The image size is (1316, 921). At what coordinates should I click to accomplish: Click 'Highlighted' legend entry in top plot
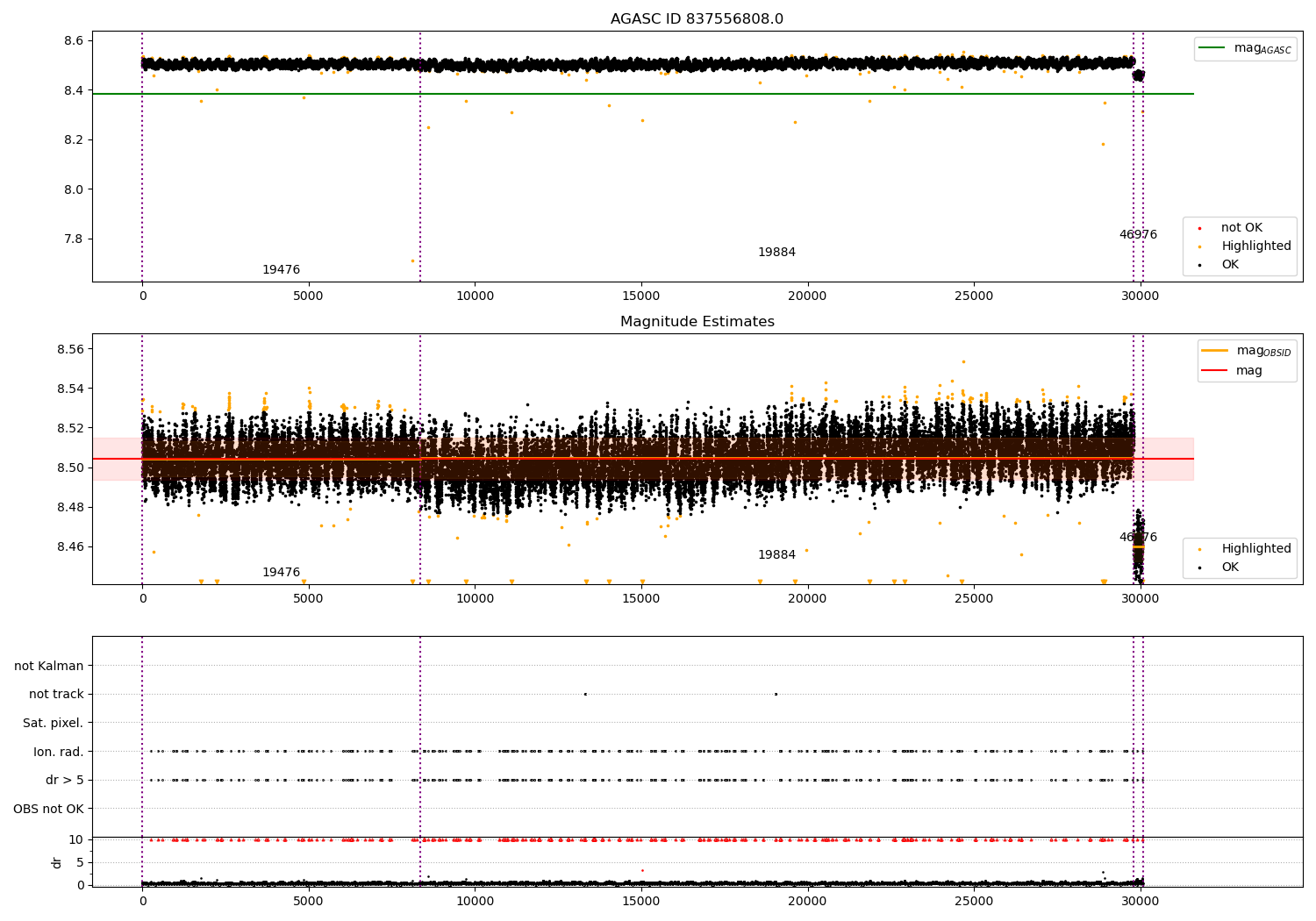coord(1256,246)
